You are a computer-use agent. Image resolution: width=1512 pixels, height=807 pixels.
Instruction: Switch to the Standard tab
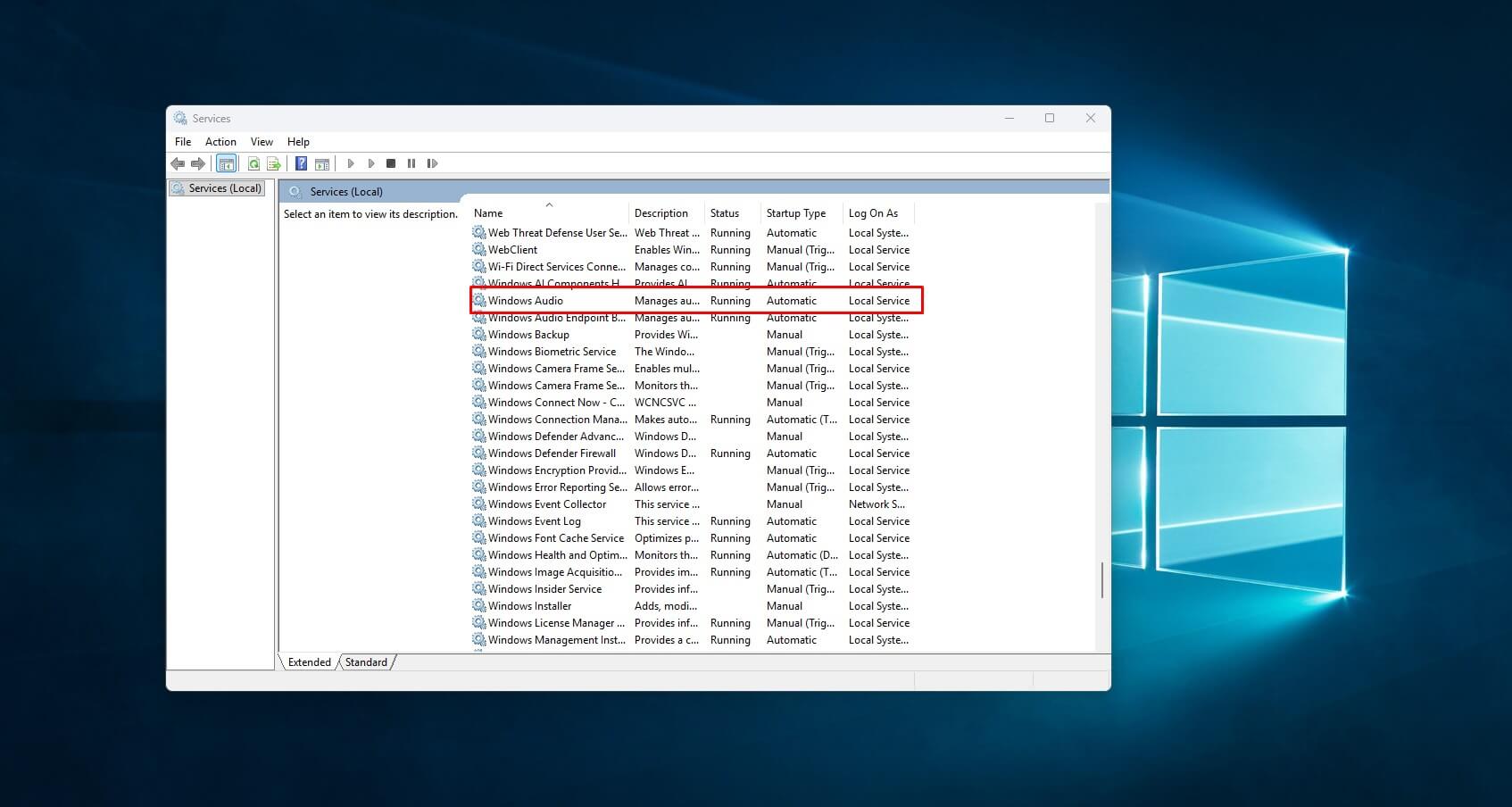coord(366,662)
